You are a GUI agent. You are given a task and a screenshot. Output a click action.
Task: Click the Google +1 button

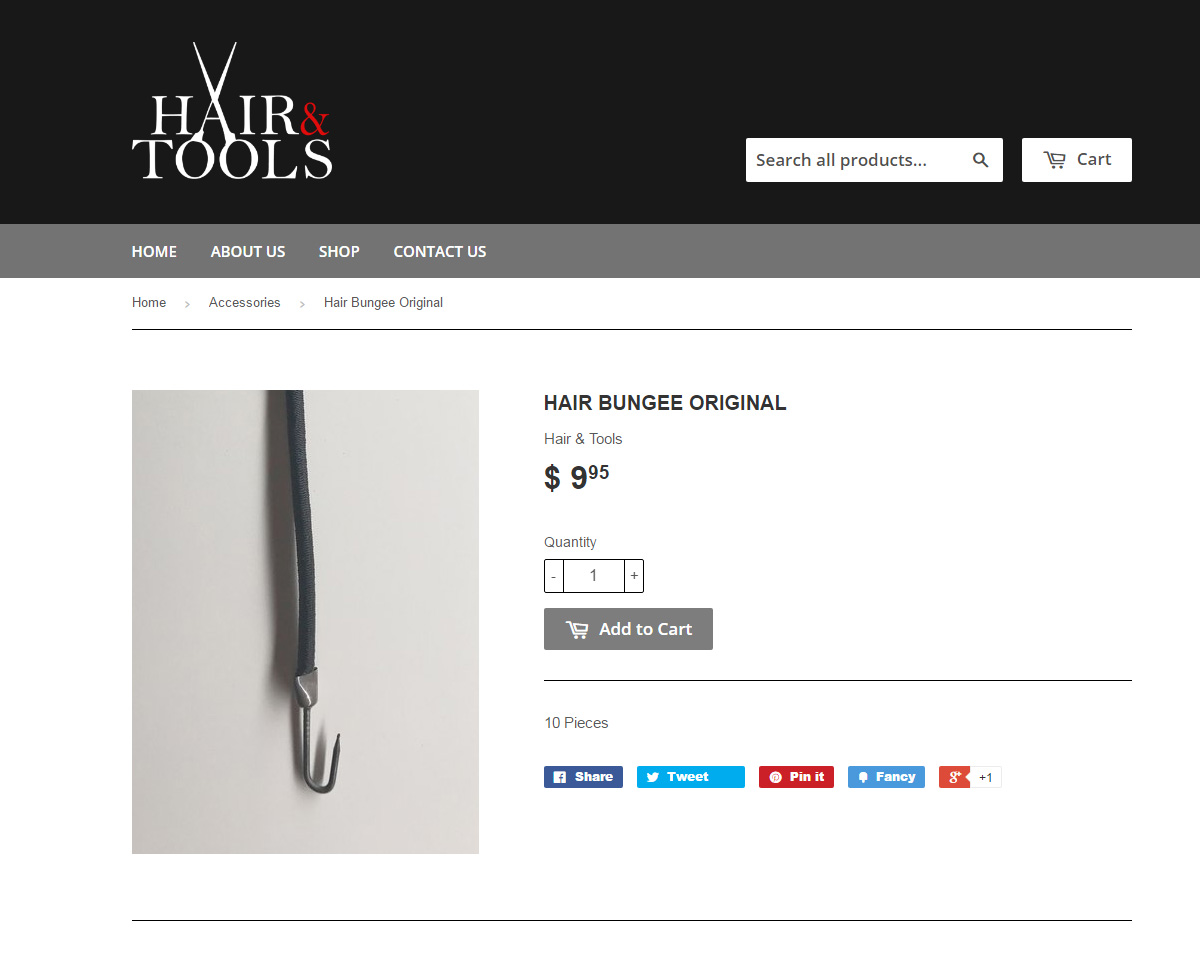point(970,777)
